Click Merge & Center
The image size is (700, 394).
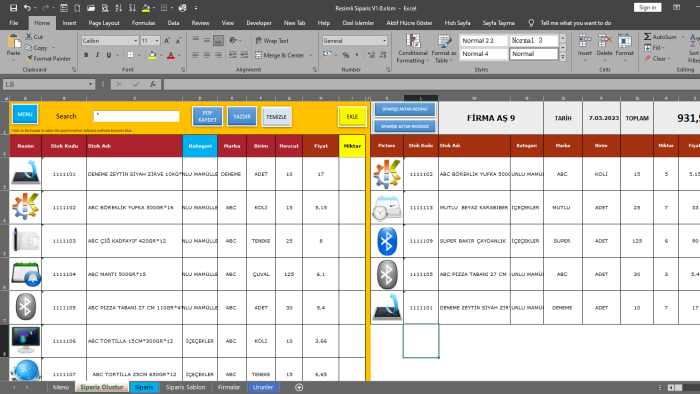pos(279,55)
